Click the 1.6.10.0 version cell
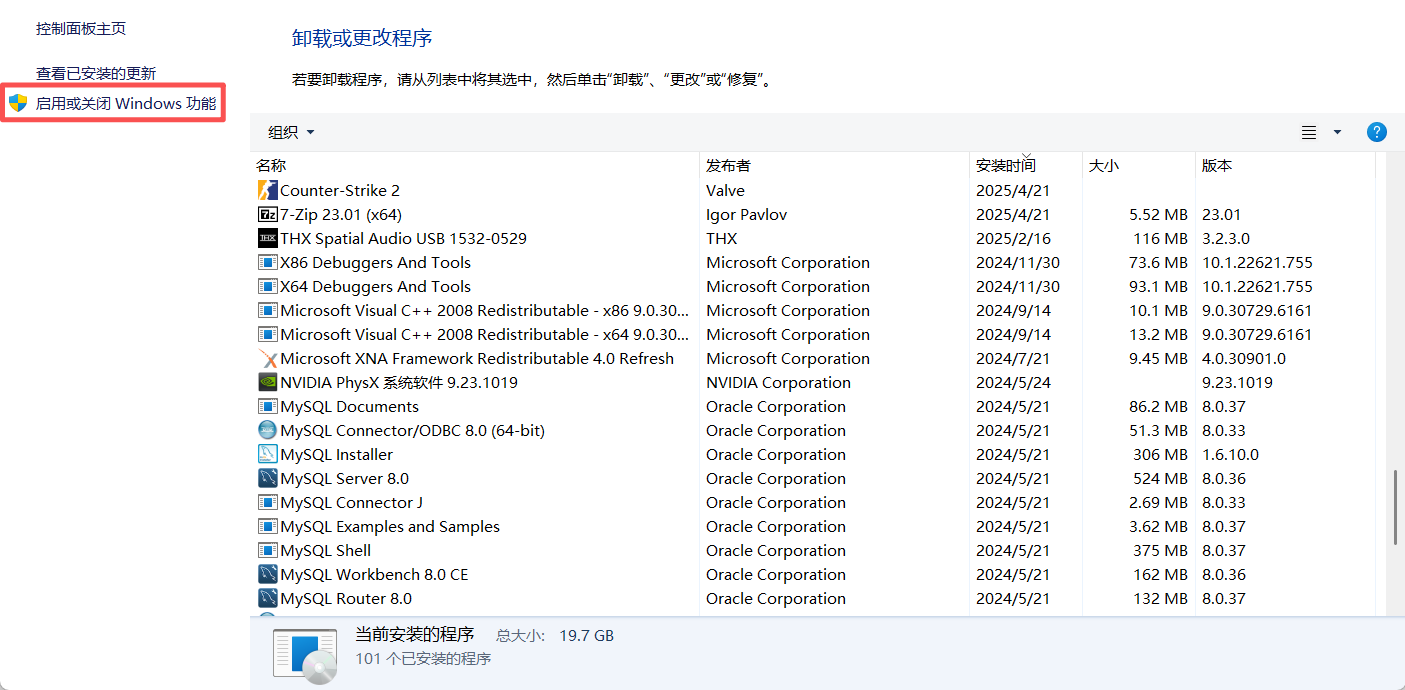Image resolution: width=1405 pixels, height=690 pixels. [x=1230, y=454]
